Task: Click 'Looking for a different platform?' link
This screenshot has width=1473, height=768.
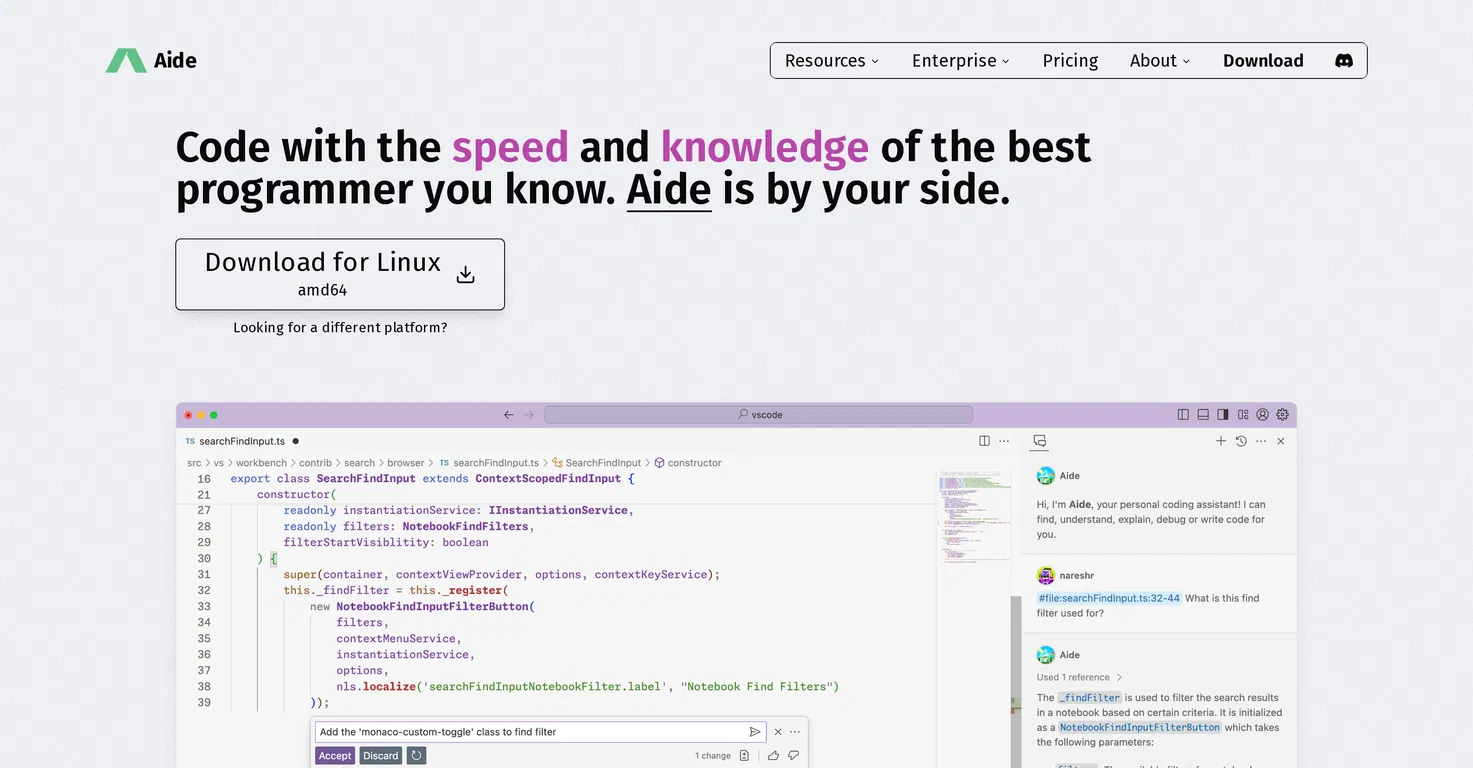Action: pyautogui.click(x=340, y=327)
